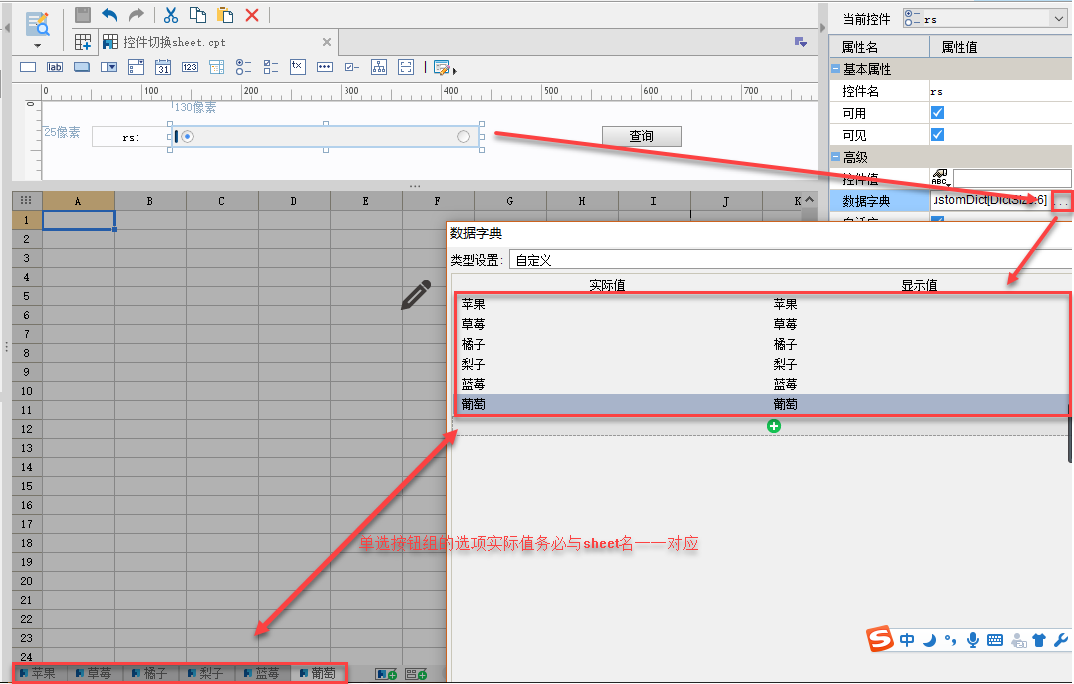Collapse the right properties panel arrow
Image resolution: width=1074 pixels, height=684 pixels.
(x=823, y=28)
